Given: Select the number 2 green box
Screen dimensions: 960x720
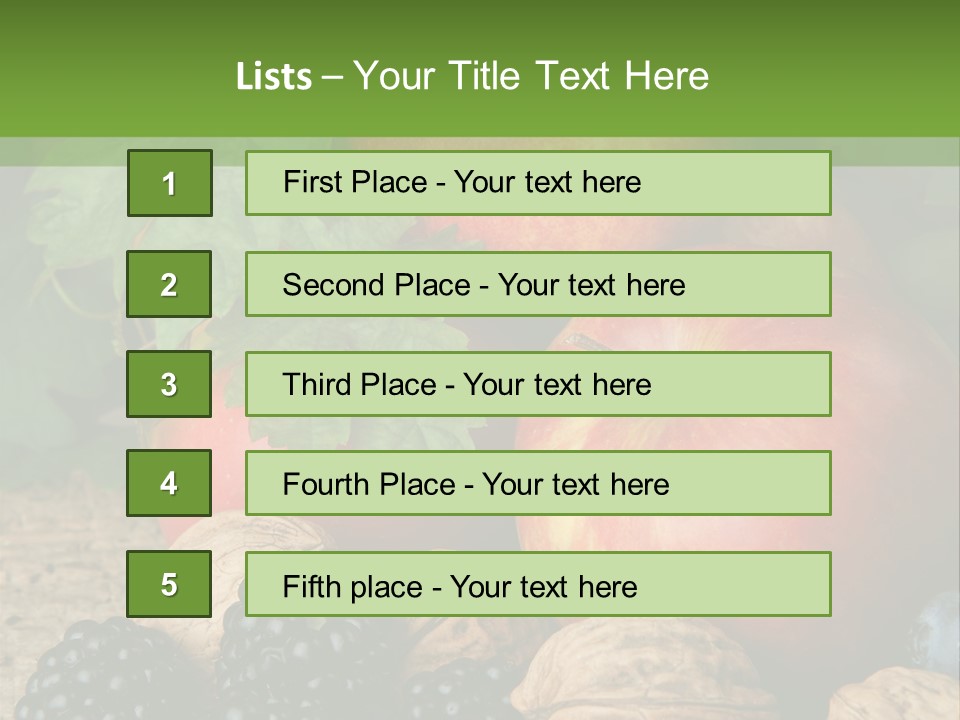Looking at the screenshot, I should click(x=169, y=284).
